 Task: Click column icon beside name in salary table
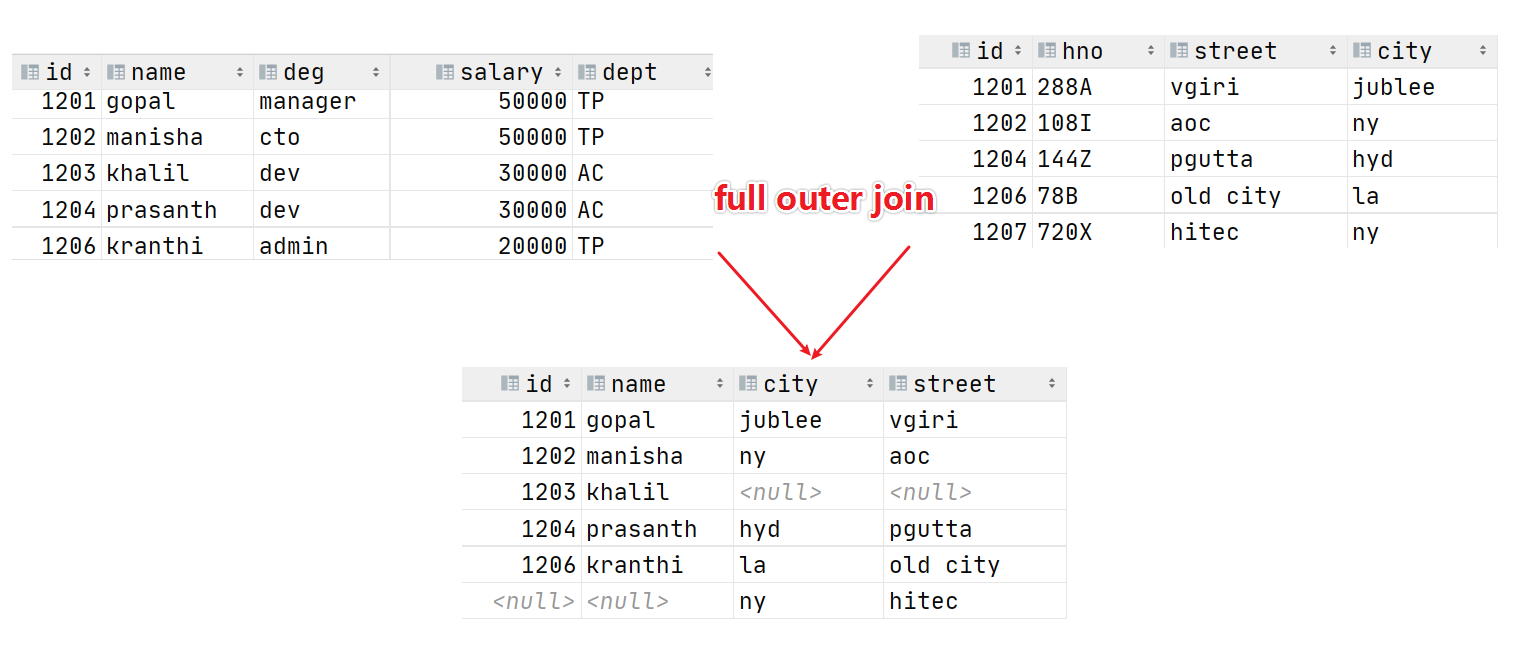click(x=116, y=72)
